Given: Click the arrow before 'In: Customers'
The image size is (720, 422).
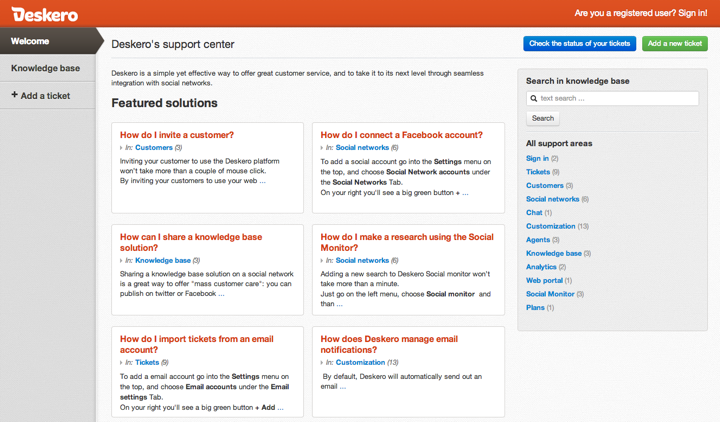Looking at the screenshot, I should pos(121,148).
